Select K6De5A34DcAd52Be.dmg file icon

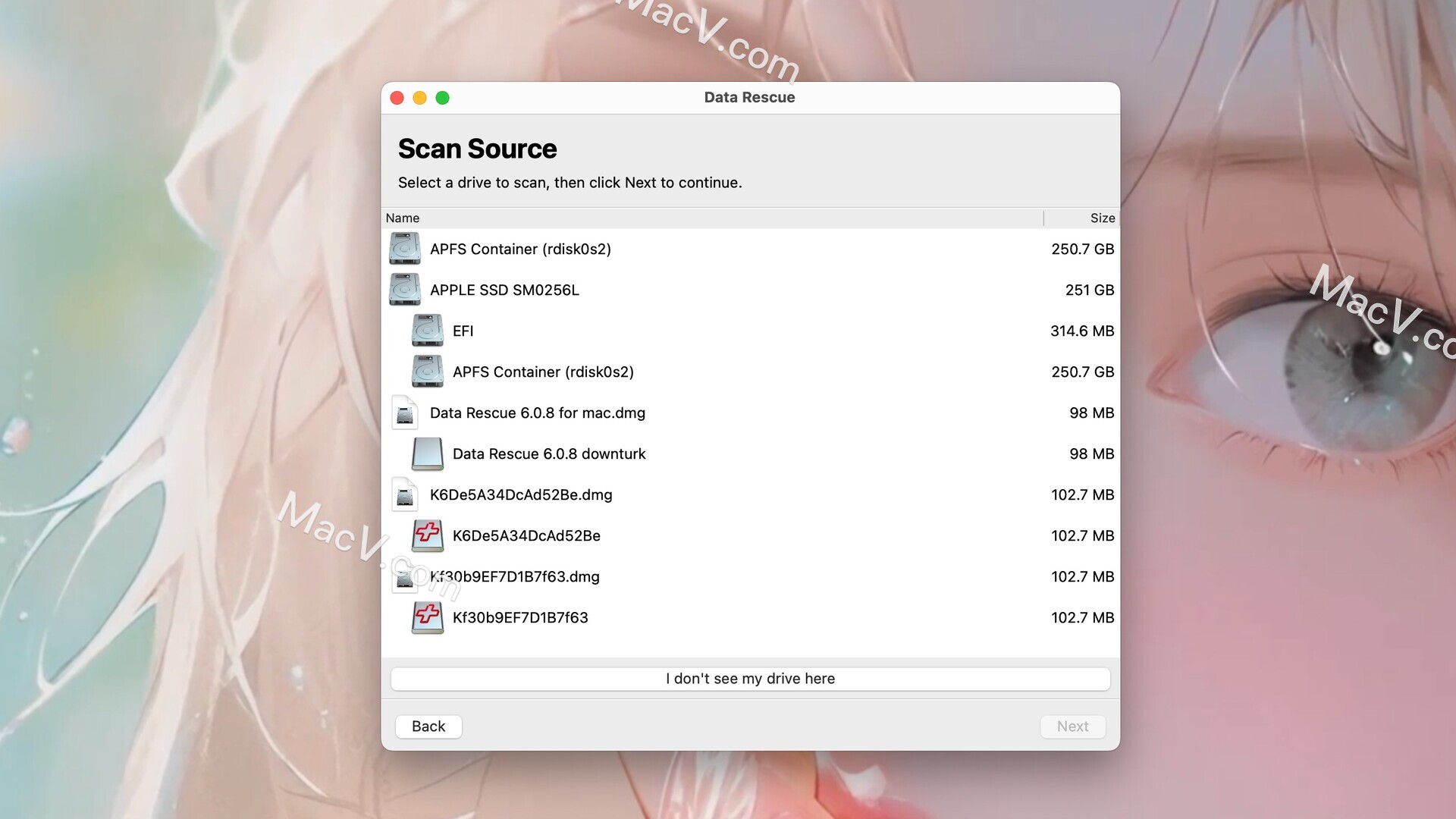[404, 494]
